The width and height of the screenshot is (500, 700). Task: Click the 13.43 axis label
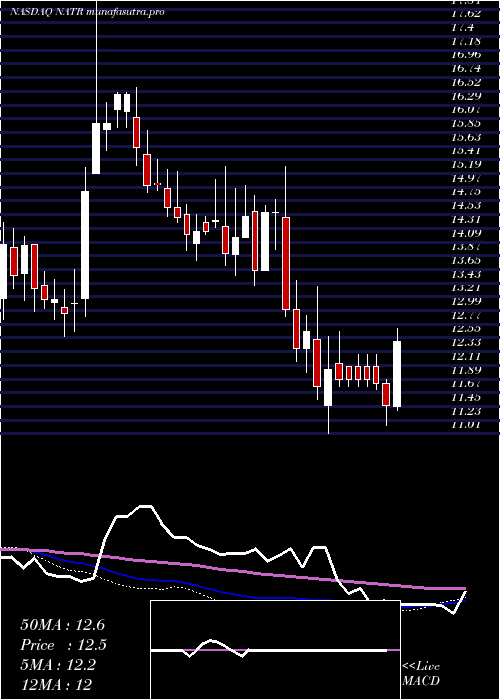(x=466, y=274)
